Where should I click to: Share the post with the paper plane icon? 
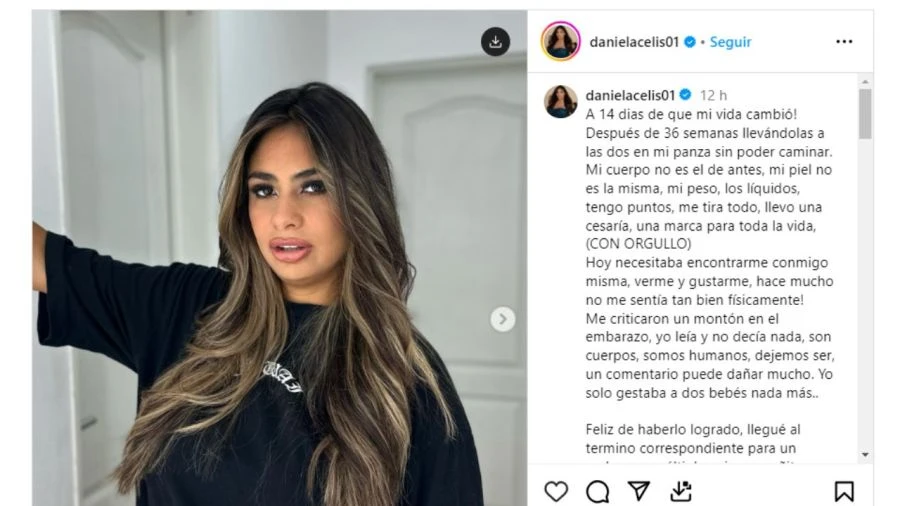click(639, 491)
